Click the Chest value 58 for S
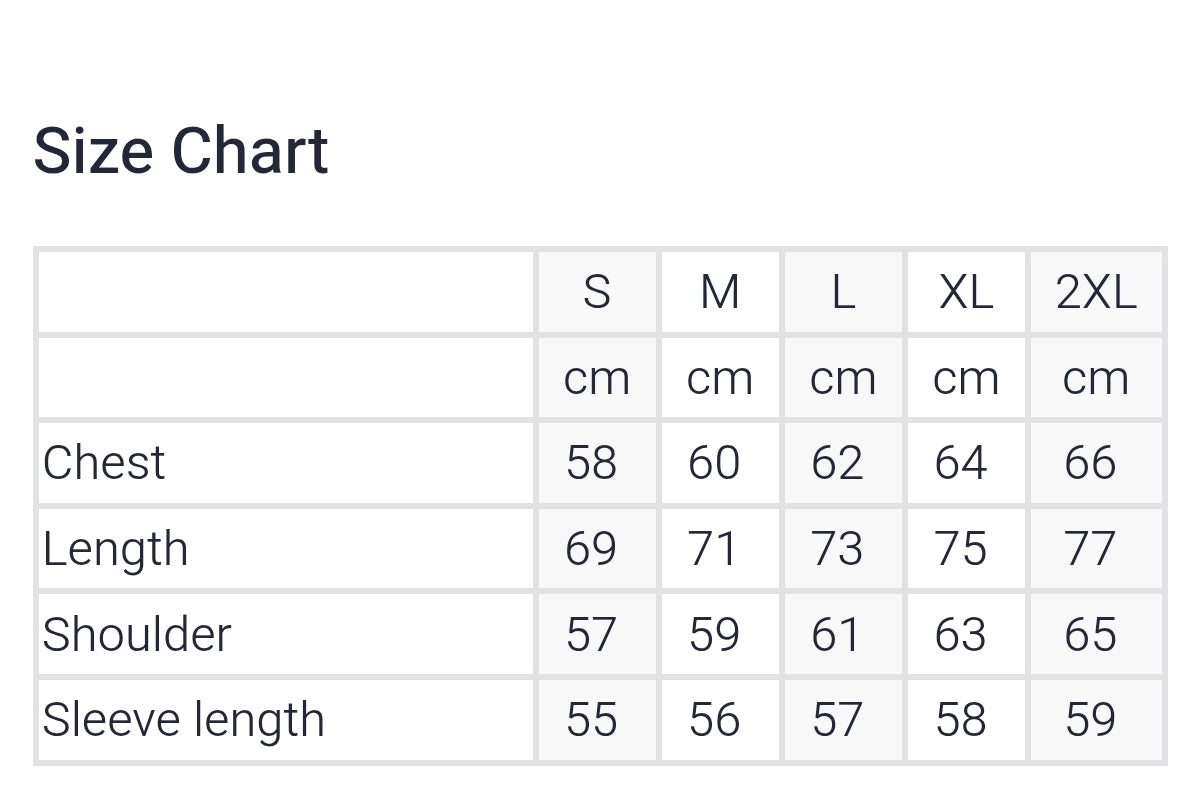Viewport: 1200px width, 809px height. click(x=591, y=463)
